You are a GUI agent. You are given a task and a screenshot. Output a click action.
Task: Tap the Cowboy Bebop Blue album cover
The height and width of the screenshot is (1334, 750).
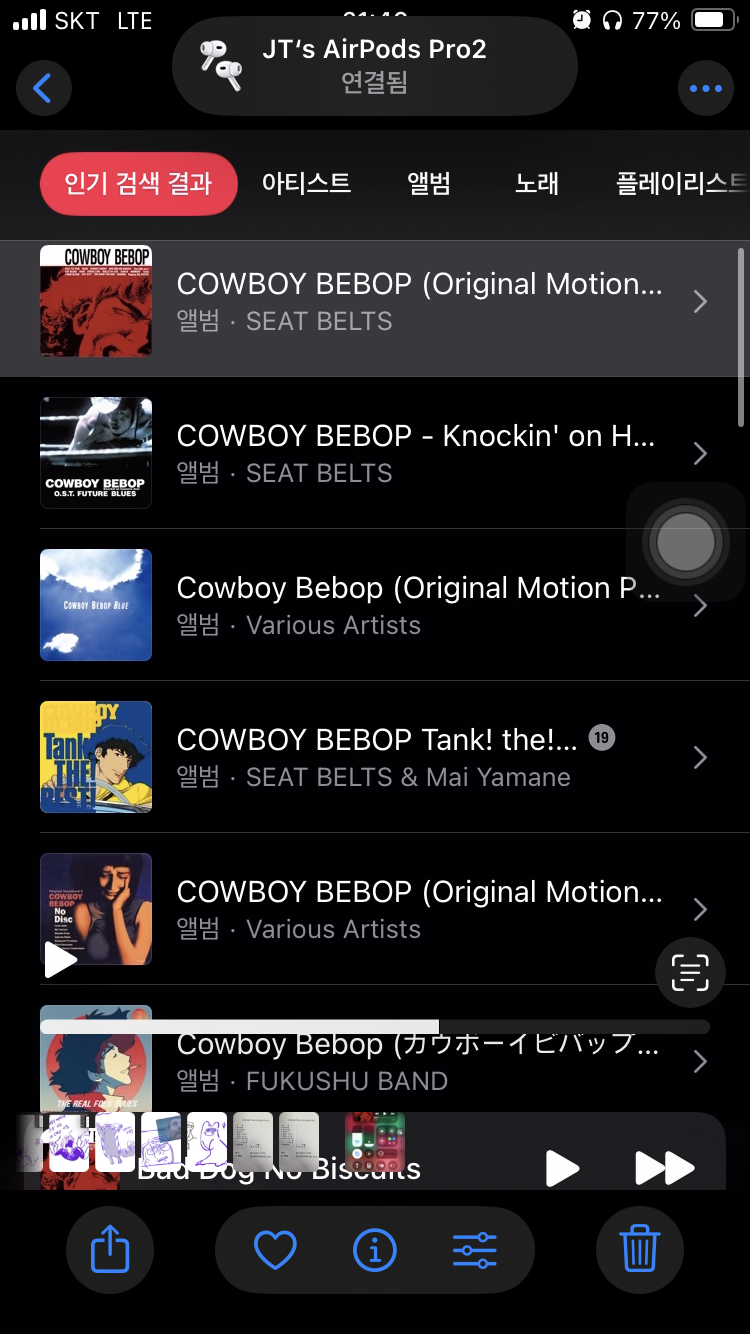pyautogui.click(x=96, y=605)
